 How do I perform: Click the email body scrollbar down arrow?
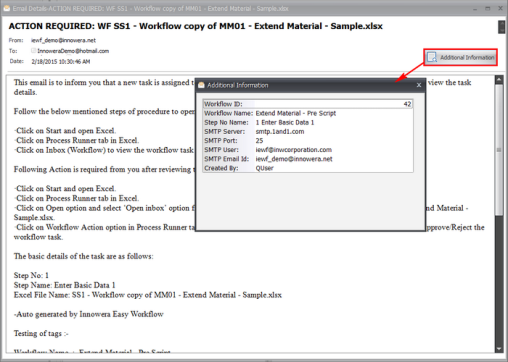point(499,349)
